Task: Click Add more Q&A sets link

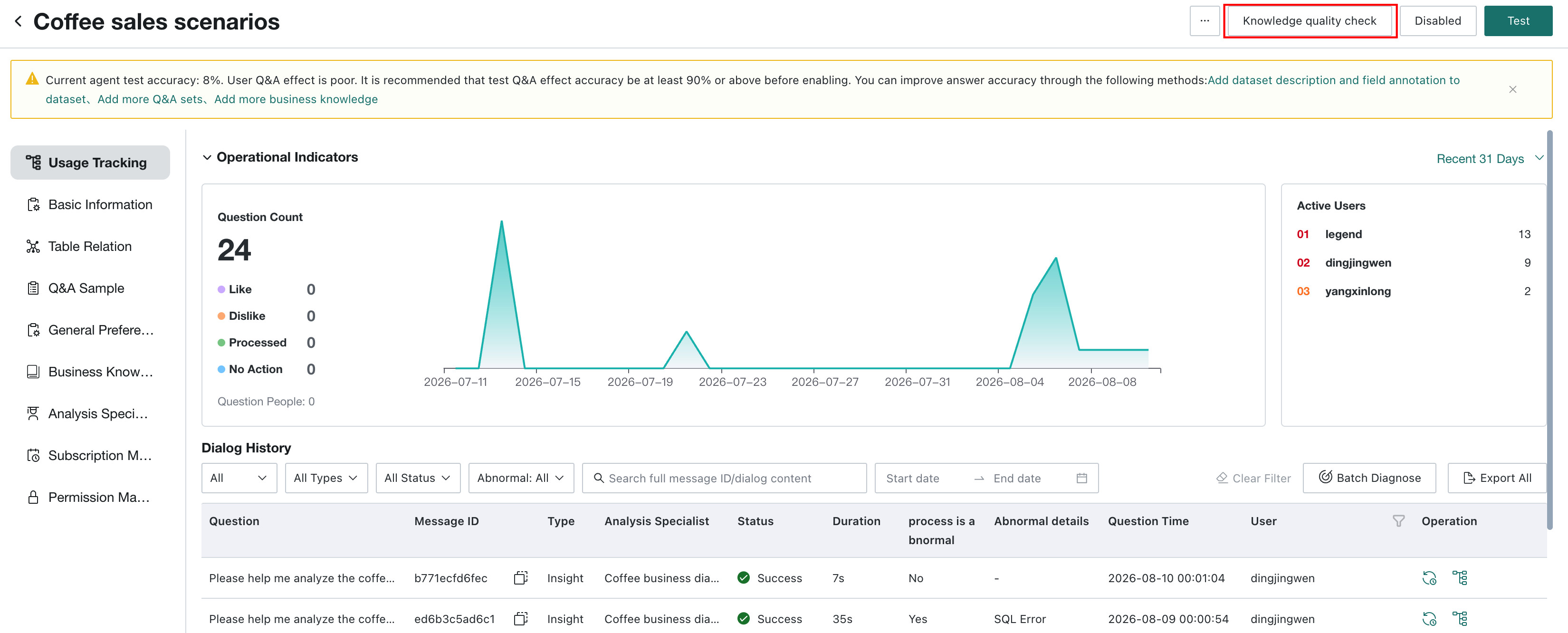Action: (150, 99)
